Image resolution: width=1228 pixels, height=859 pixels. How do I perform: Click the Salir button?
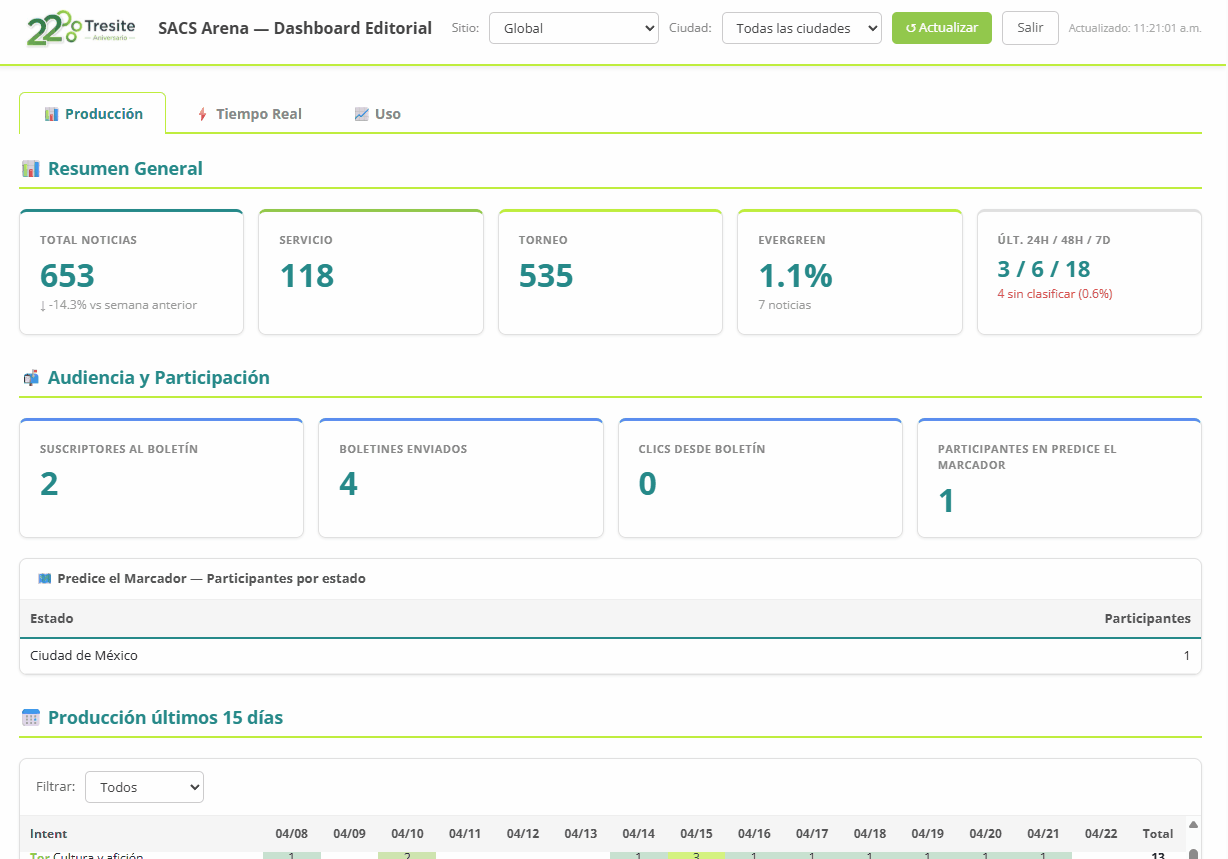tap(1029, 28)
